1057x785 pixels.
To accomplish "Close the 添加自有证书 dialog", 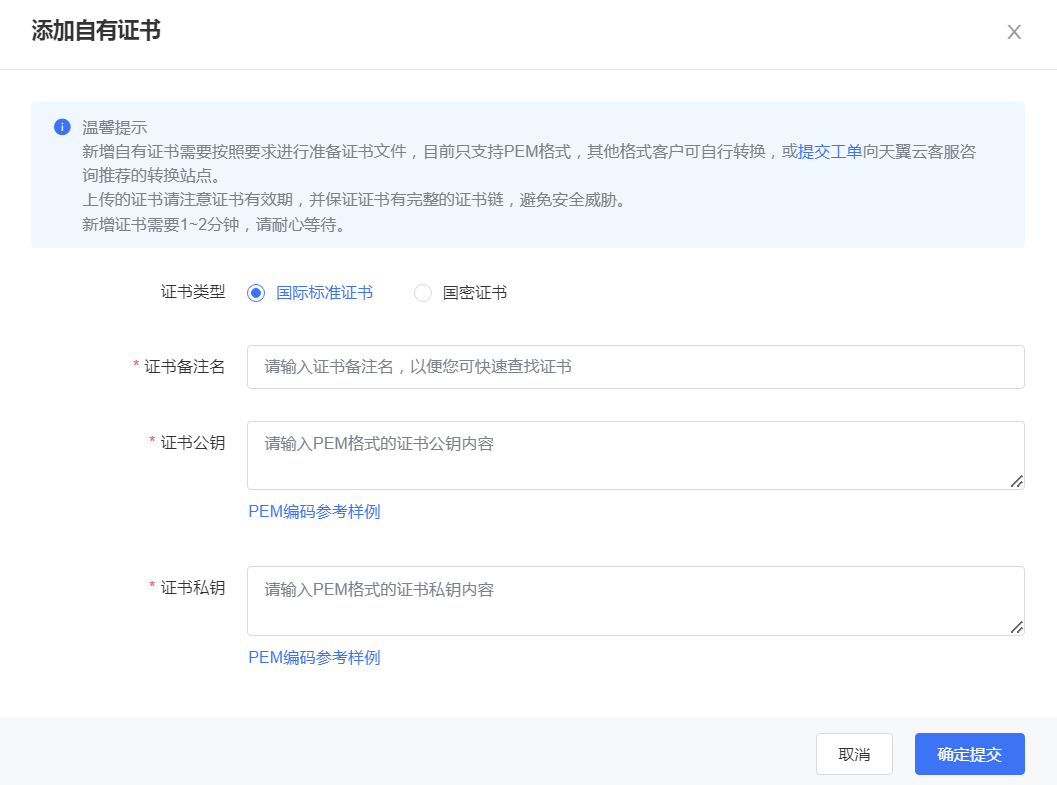I will pyautogui.click(x=1013, y=32).
